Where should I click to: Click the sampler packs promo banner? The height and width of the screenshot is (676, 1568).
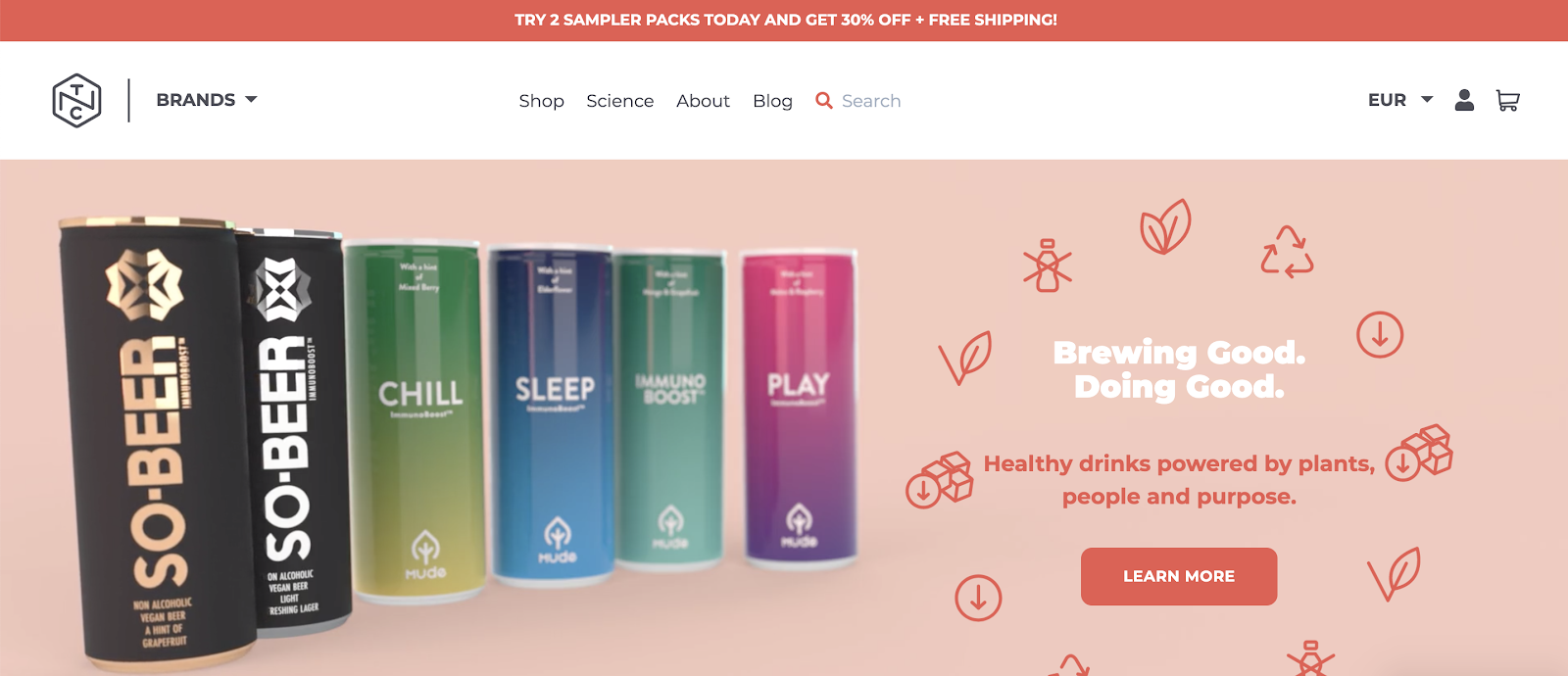[x=784, y=21]
